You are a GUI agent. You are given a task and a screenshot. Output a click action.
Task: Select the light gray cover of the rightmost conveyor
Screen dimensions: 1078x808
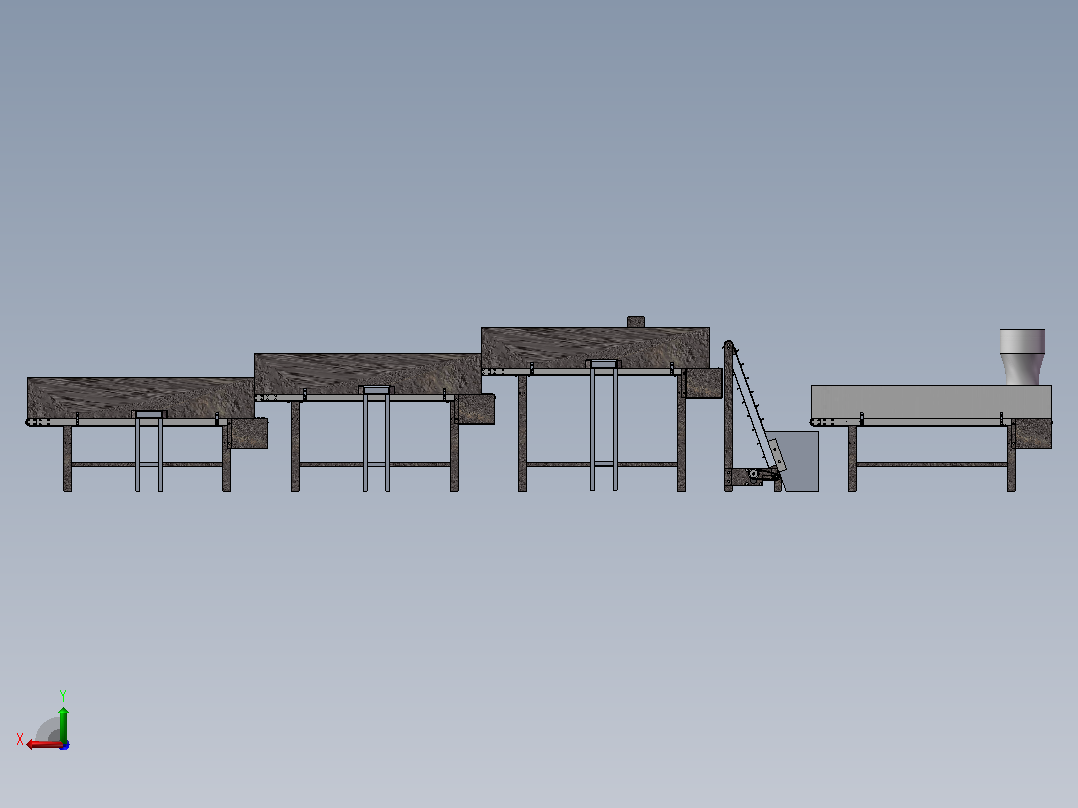(931, 402)
